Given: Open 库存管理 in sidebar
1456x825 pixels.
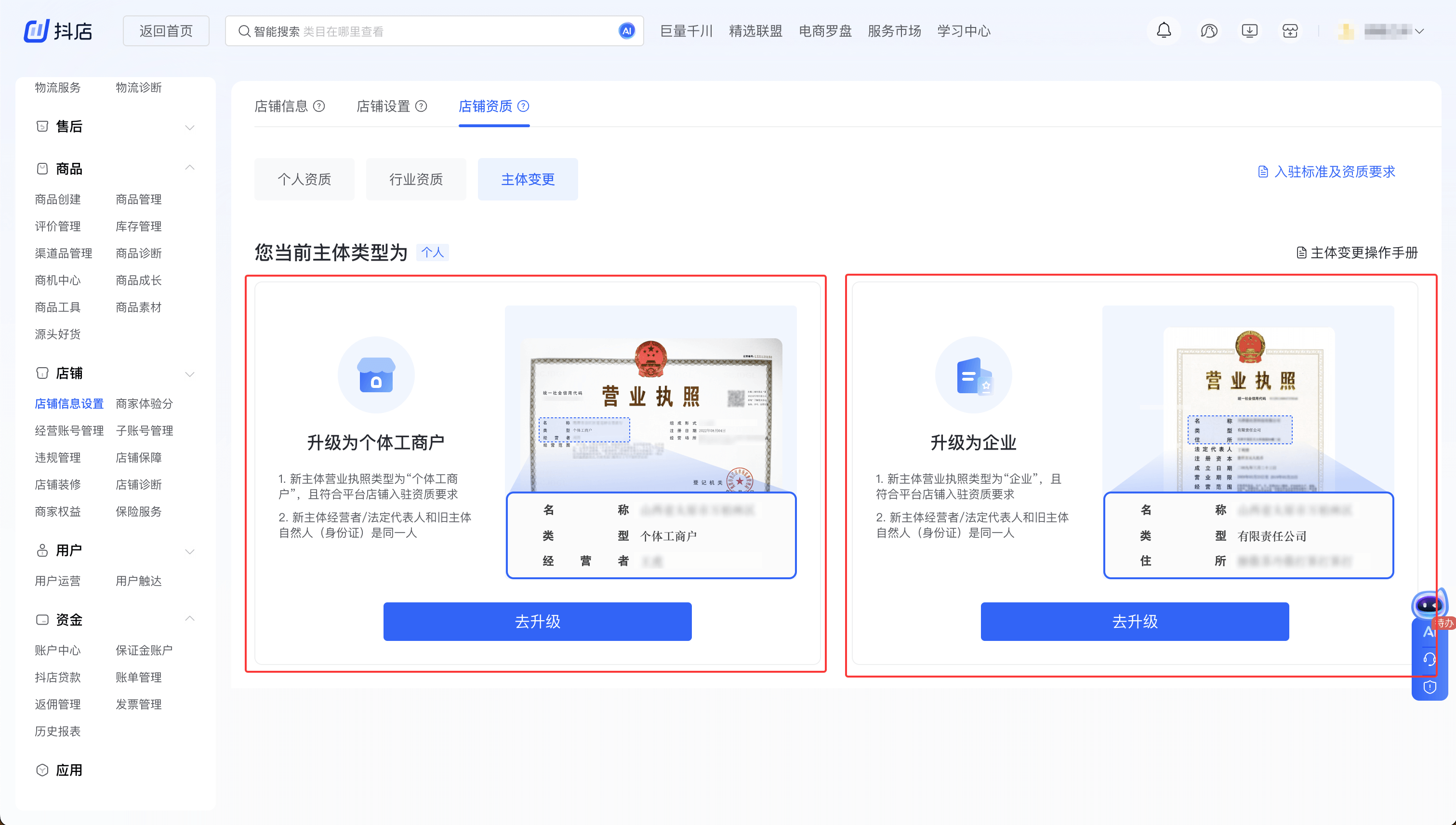Looking at the screenshot, I should click(139, 226).
